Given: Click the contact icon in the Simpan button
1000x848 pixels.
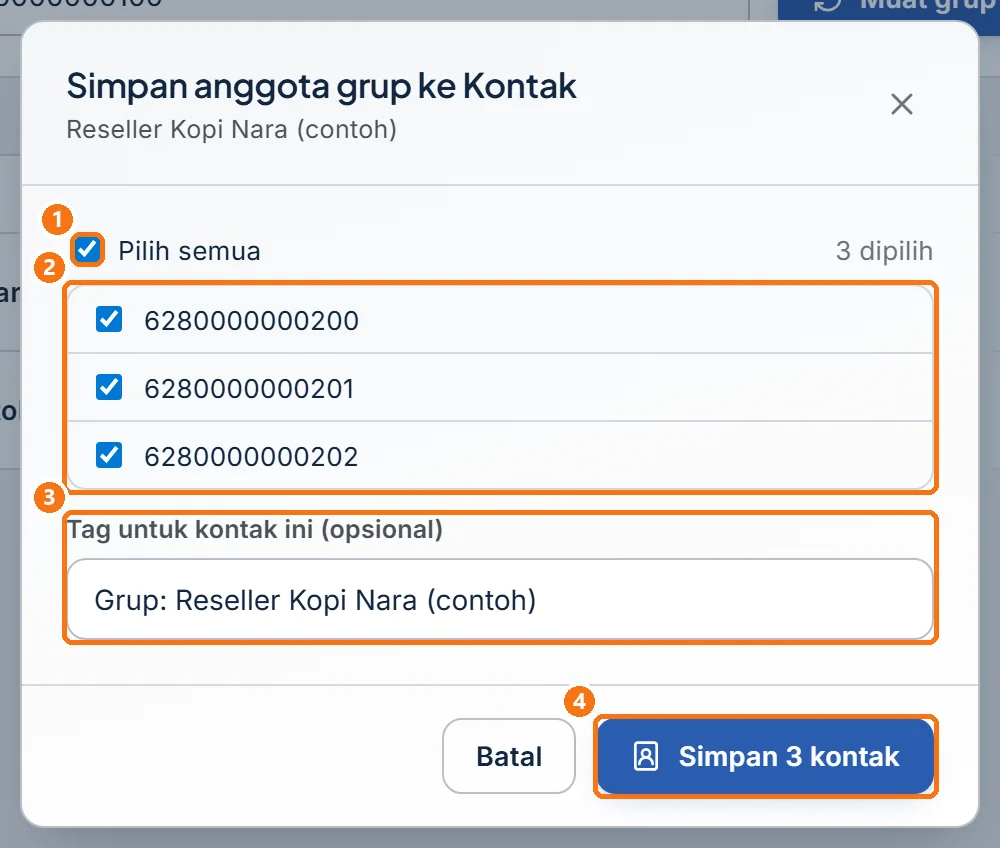Looking at the screenshot, I should coord(645,757).
